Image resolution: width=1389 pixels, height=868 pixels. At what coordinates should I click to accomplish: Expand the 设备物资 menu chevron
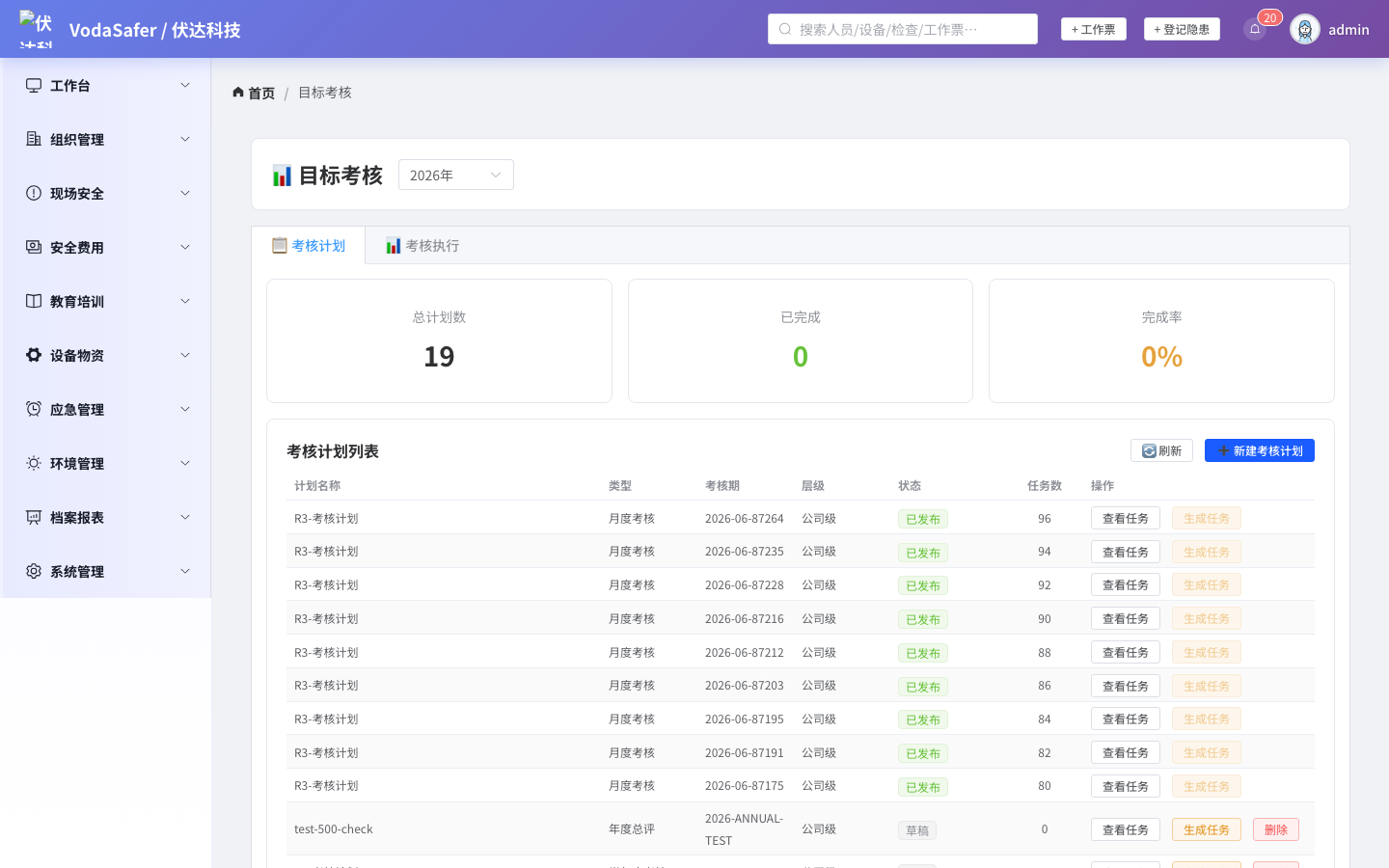tap(185, 355)
